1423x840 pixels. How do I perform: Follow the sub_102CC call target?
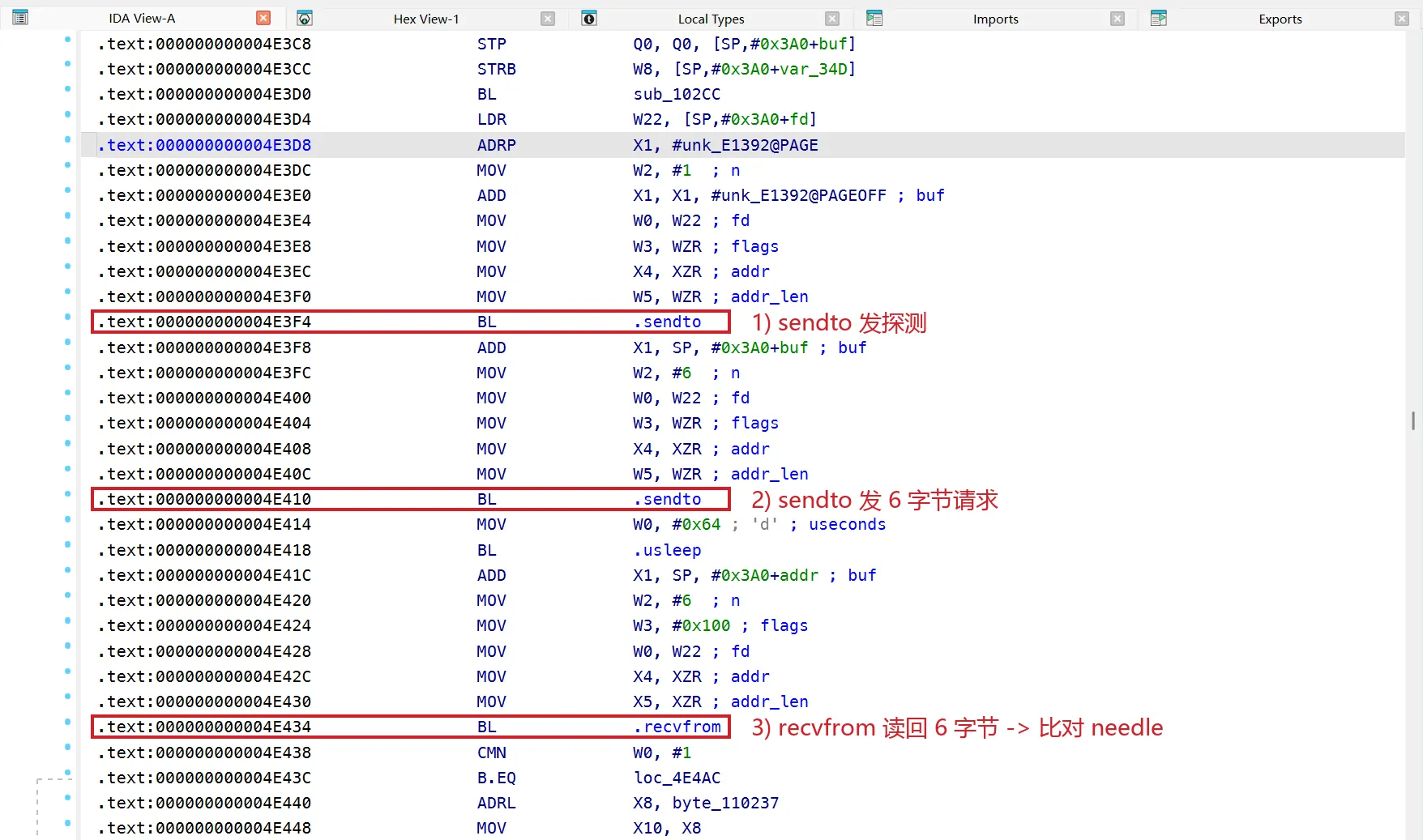click(677, 94)
